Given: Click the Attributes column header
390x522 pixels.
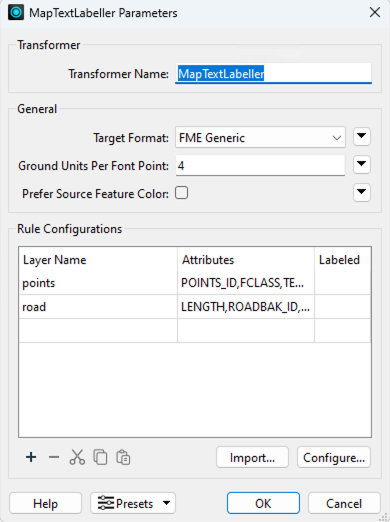Looking at the screenshot, I should 246,260.
